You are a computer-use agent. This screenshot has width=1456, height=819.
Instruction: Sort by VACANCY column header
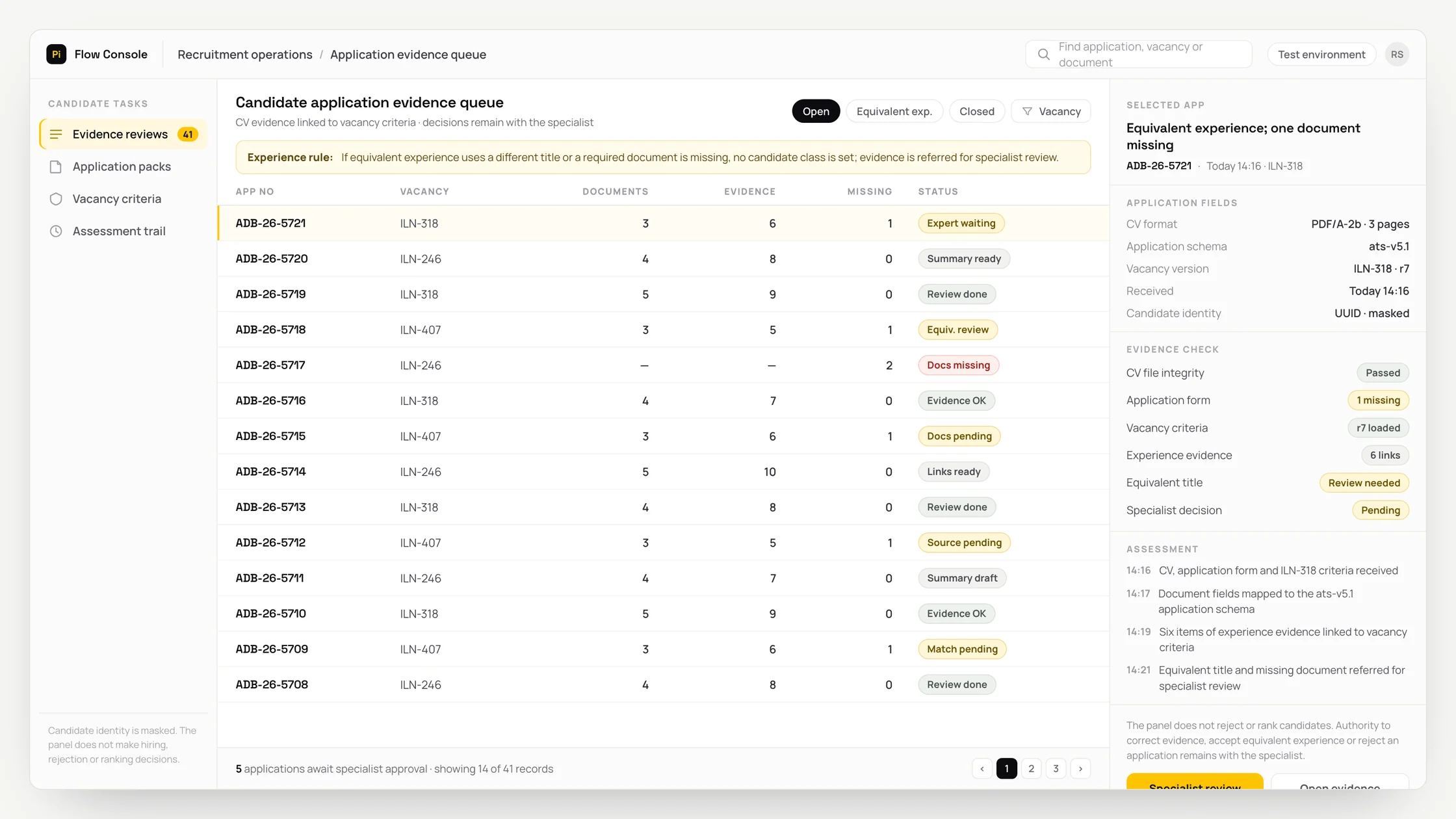pos(424,192)
